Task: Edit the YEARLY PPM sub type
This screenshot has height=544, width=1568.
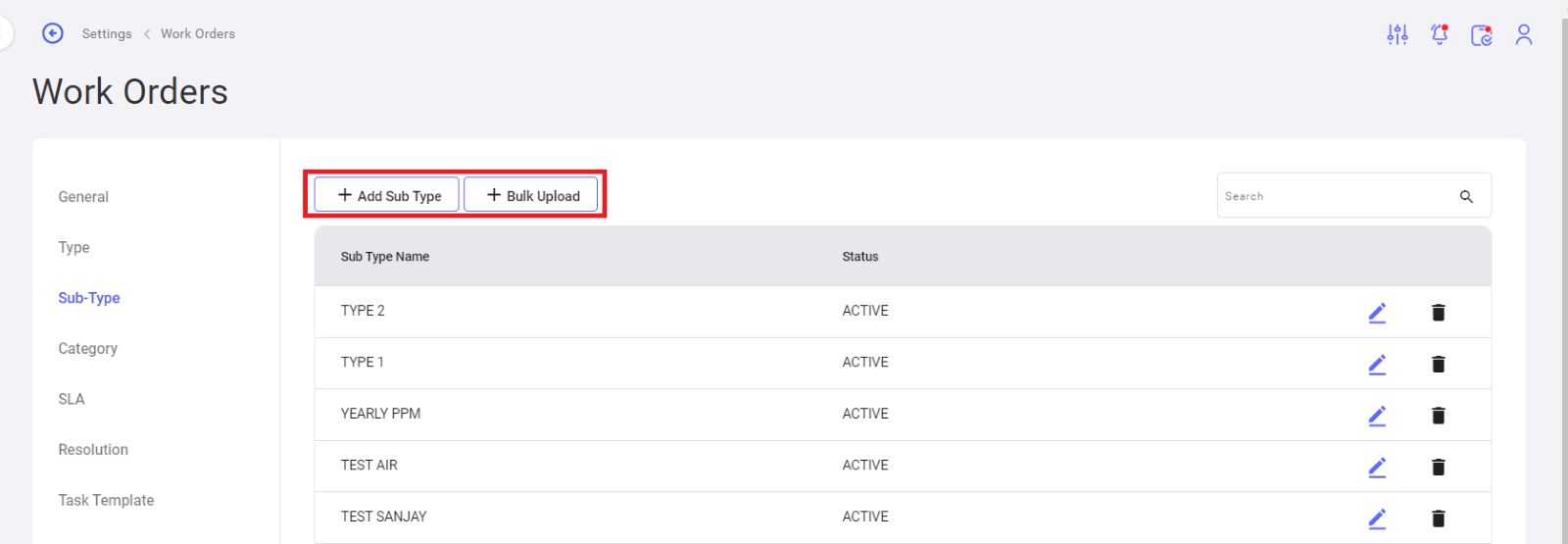Action: point(1377,416)
